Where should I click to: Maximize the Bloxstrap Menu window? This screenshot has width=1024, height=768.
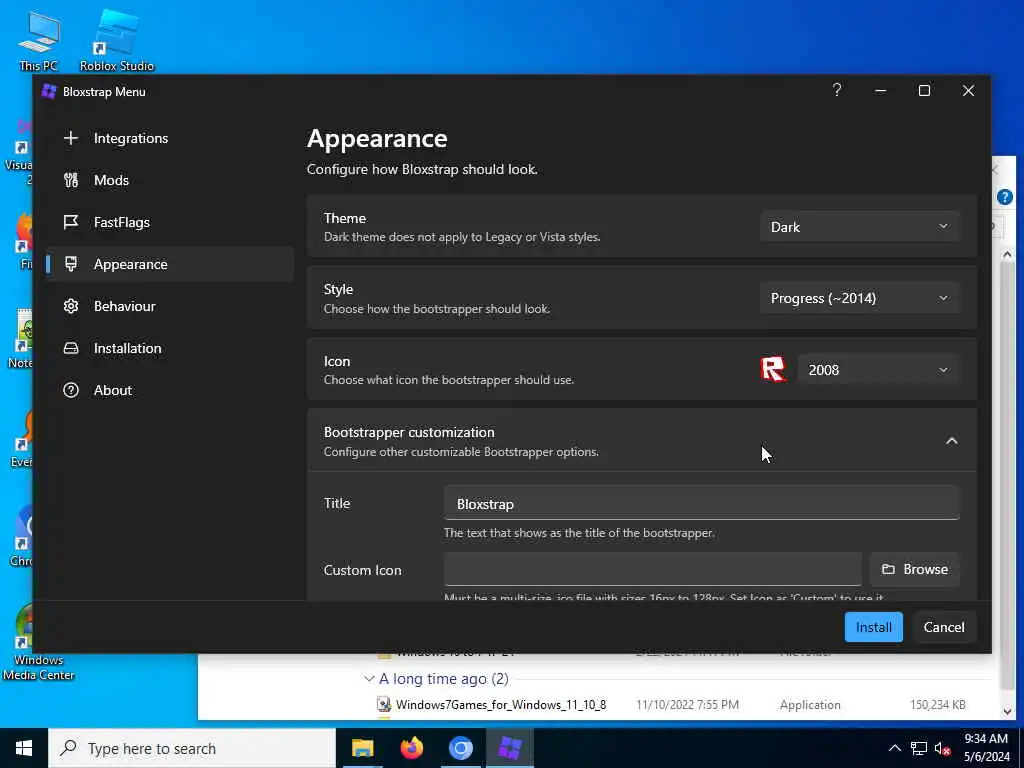pyautogui.click(x=924, y=91)
